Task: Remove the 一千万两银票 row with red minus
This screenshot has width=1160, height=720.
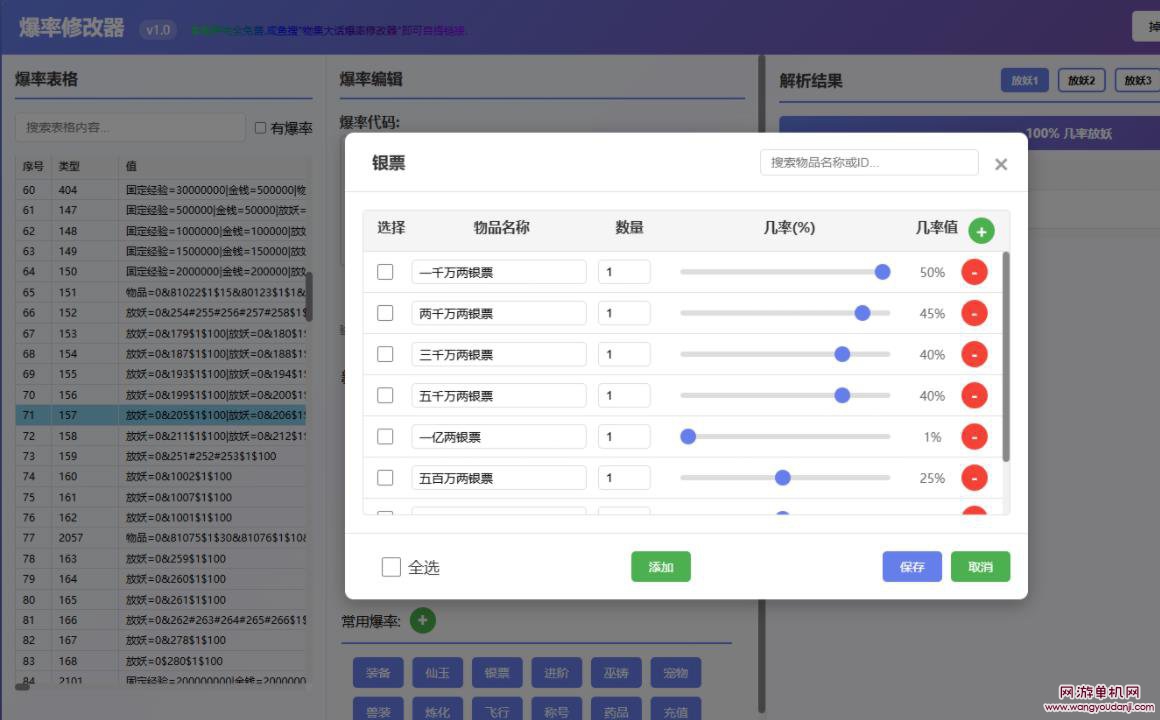Action: 974,272
